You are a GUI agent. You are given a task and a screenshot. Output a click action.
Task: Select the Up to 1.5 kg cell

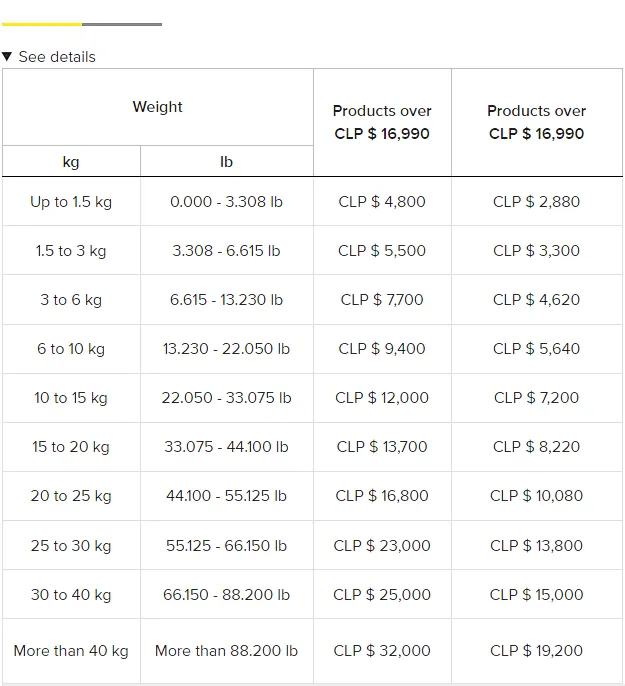tap(71, 202)
